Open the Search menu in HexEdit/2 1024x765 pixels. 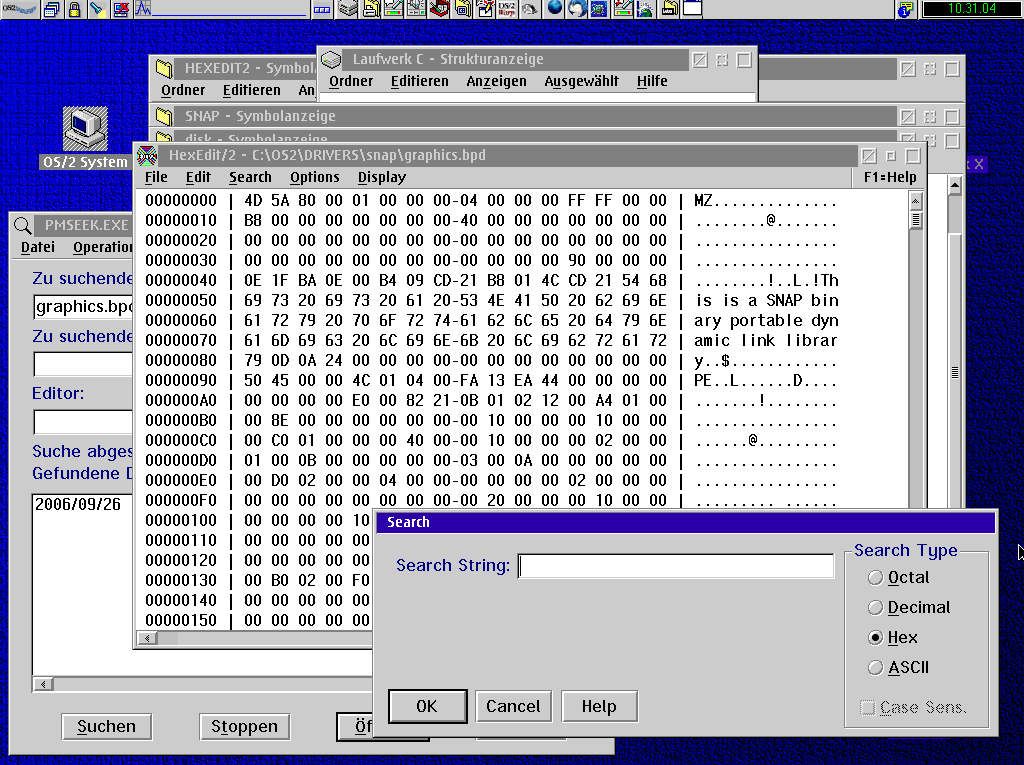250,178
